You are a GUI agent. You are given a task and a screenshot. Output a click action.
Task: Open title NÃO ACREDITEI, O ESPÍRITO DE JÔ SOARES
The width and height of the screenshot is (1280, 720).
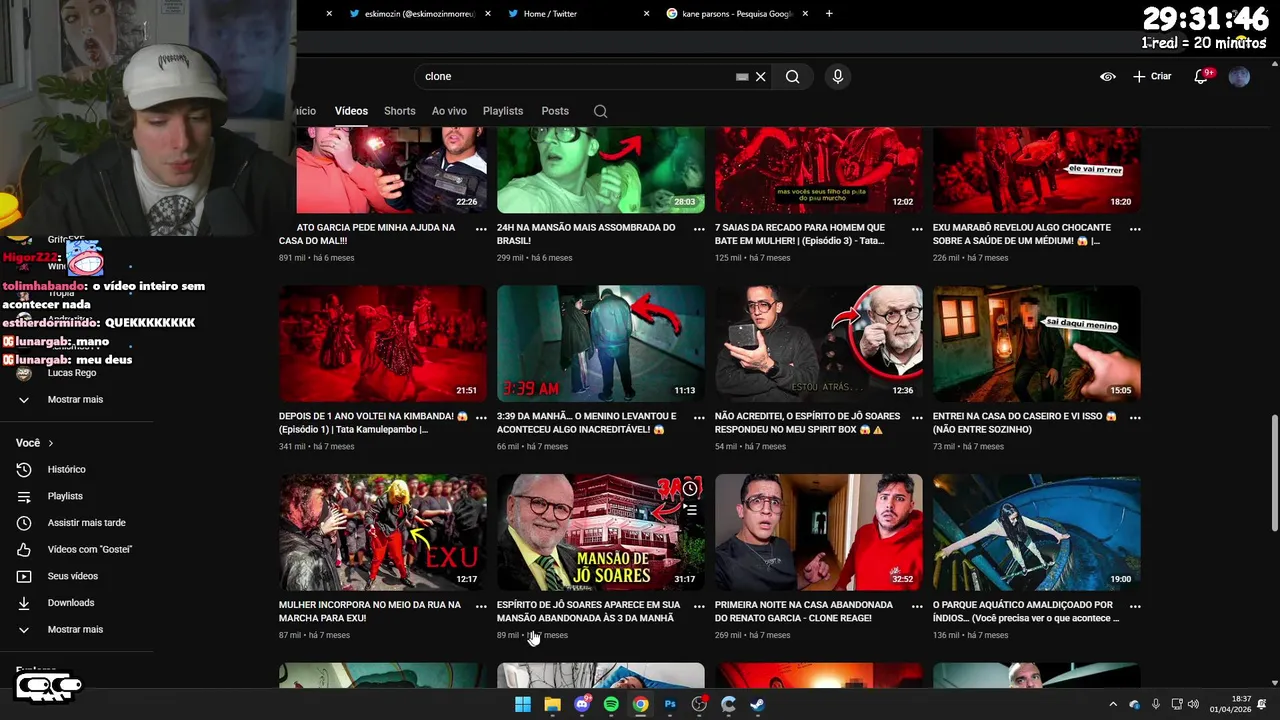click(808, 422)
